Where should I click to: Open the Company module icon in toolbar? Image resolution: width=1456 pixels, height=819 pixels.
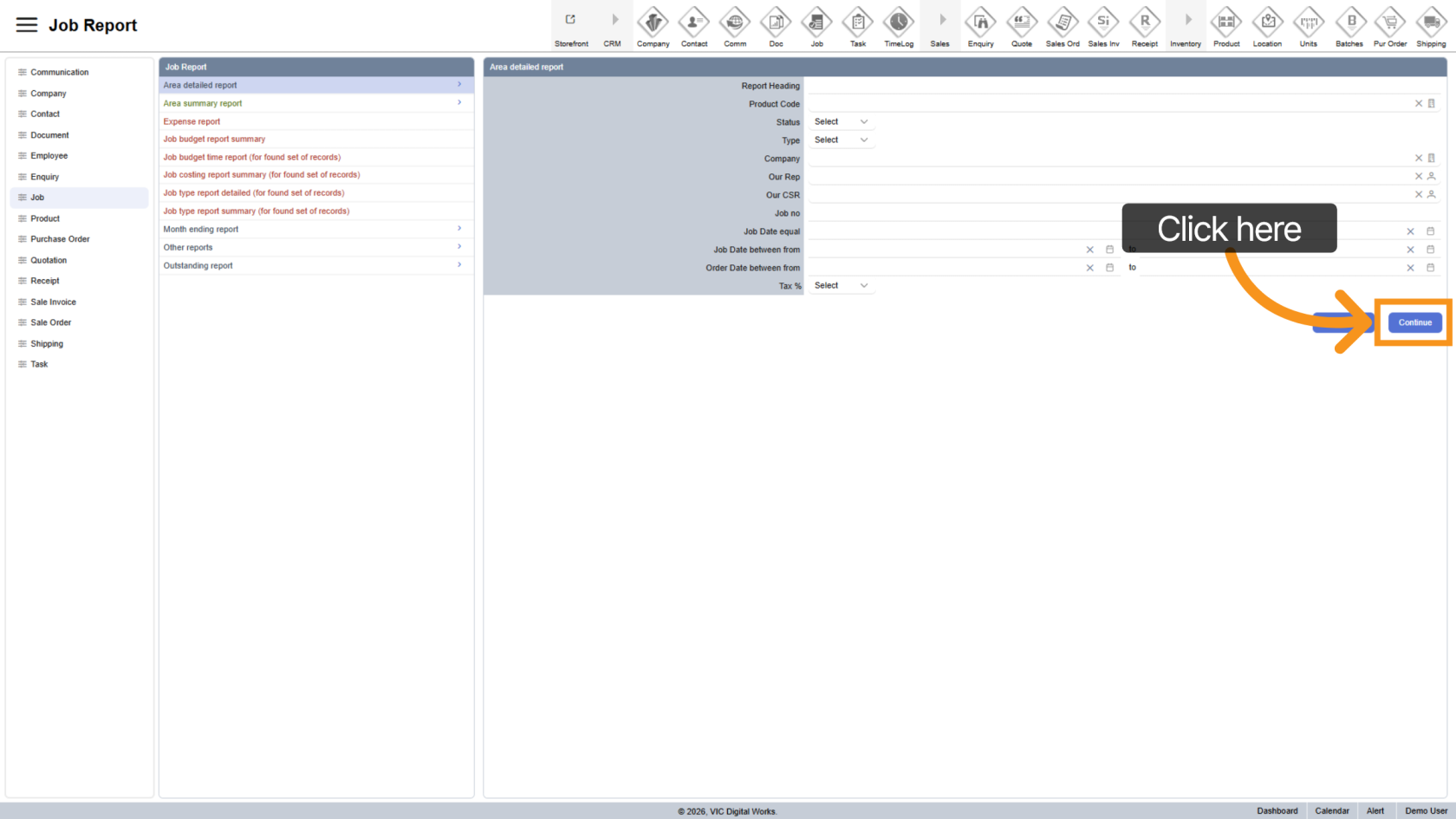tap(653, 23)
